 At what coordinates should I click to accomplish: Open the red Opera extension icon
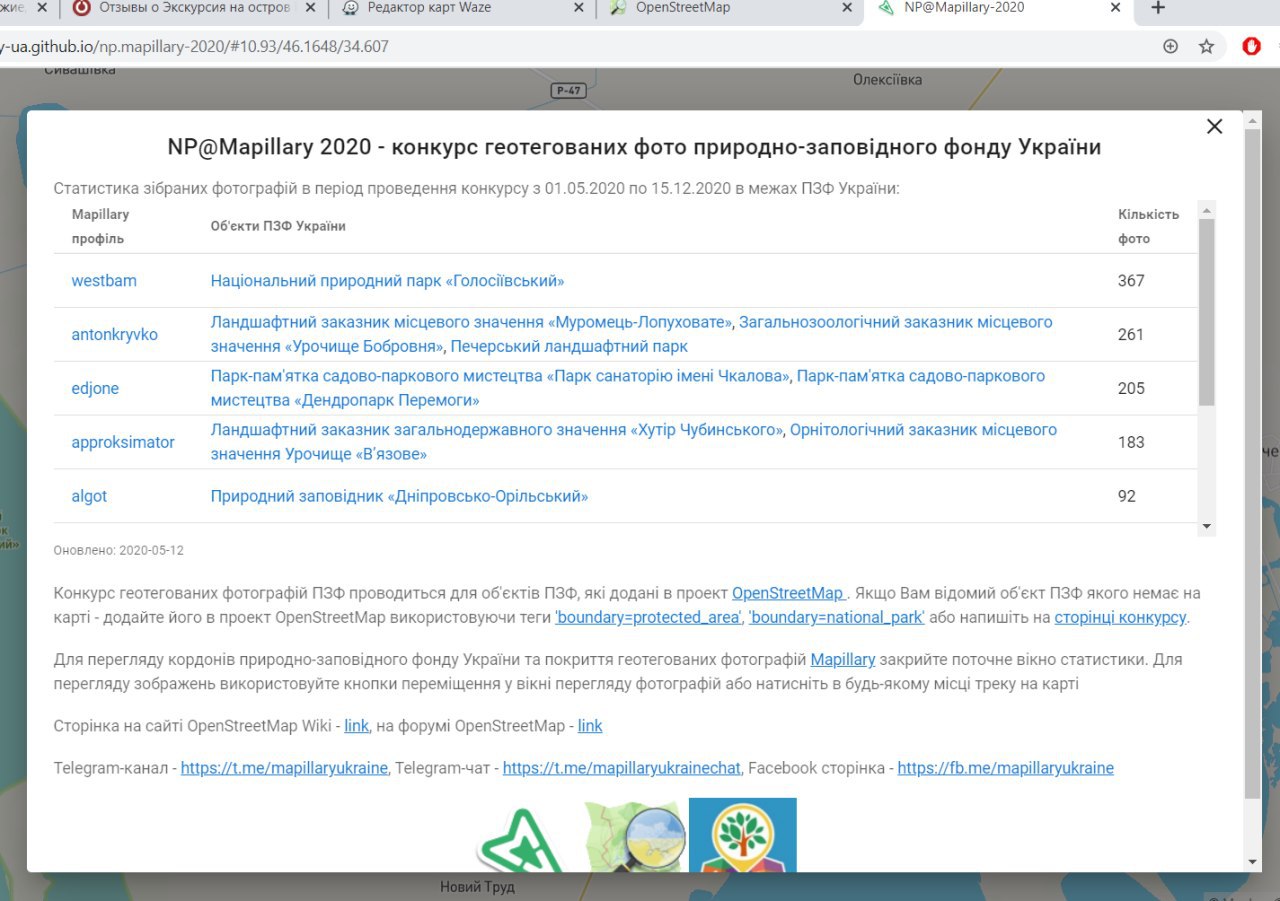(1251, 46)
